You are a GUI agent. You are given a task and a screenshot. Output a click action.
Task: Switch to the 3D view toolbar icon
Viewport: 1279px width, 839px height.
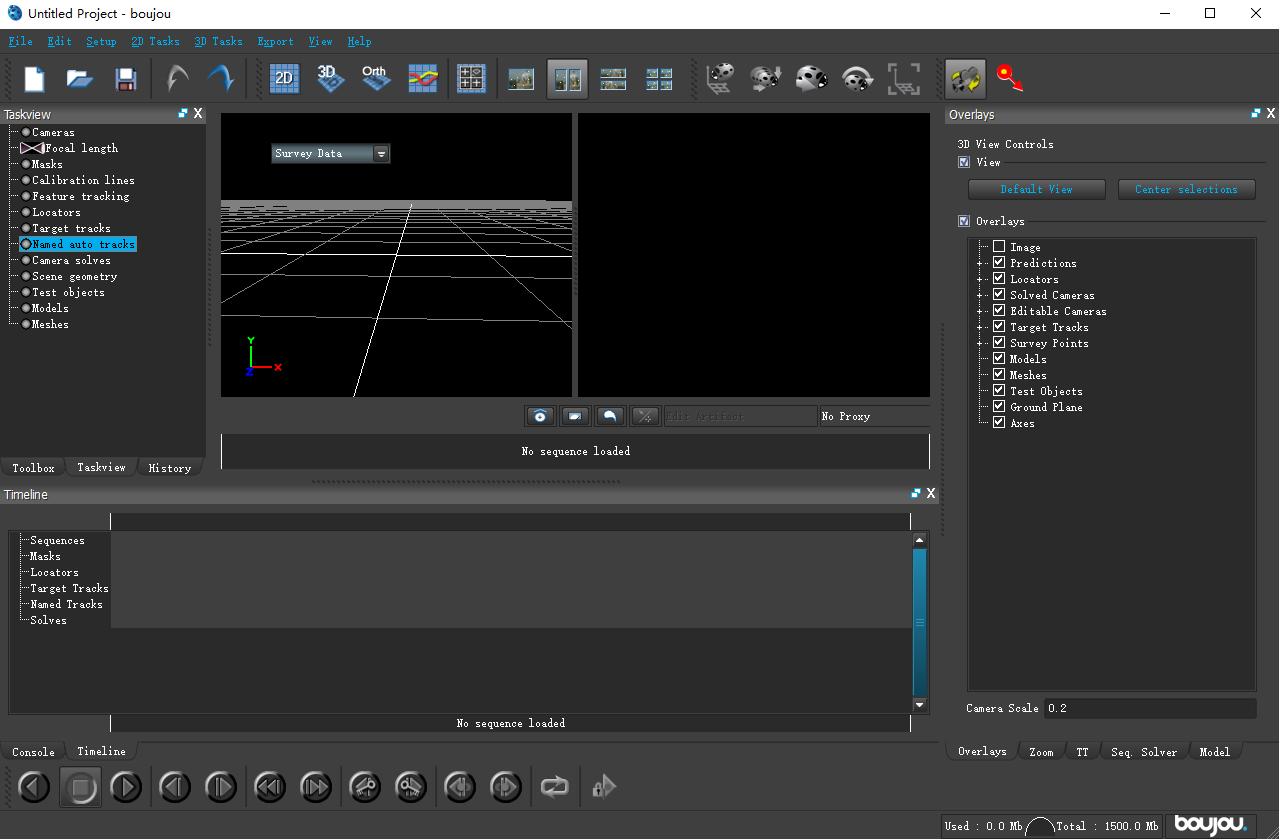coord(331,79)
